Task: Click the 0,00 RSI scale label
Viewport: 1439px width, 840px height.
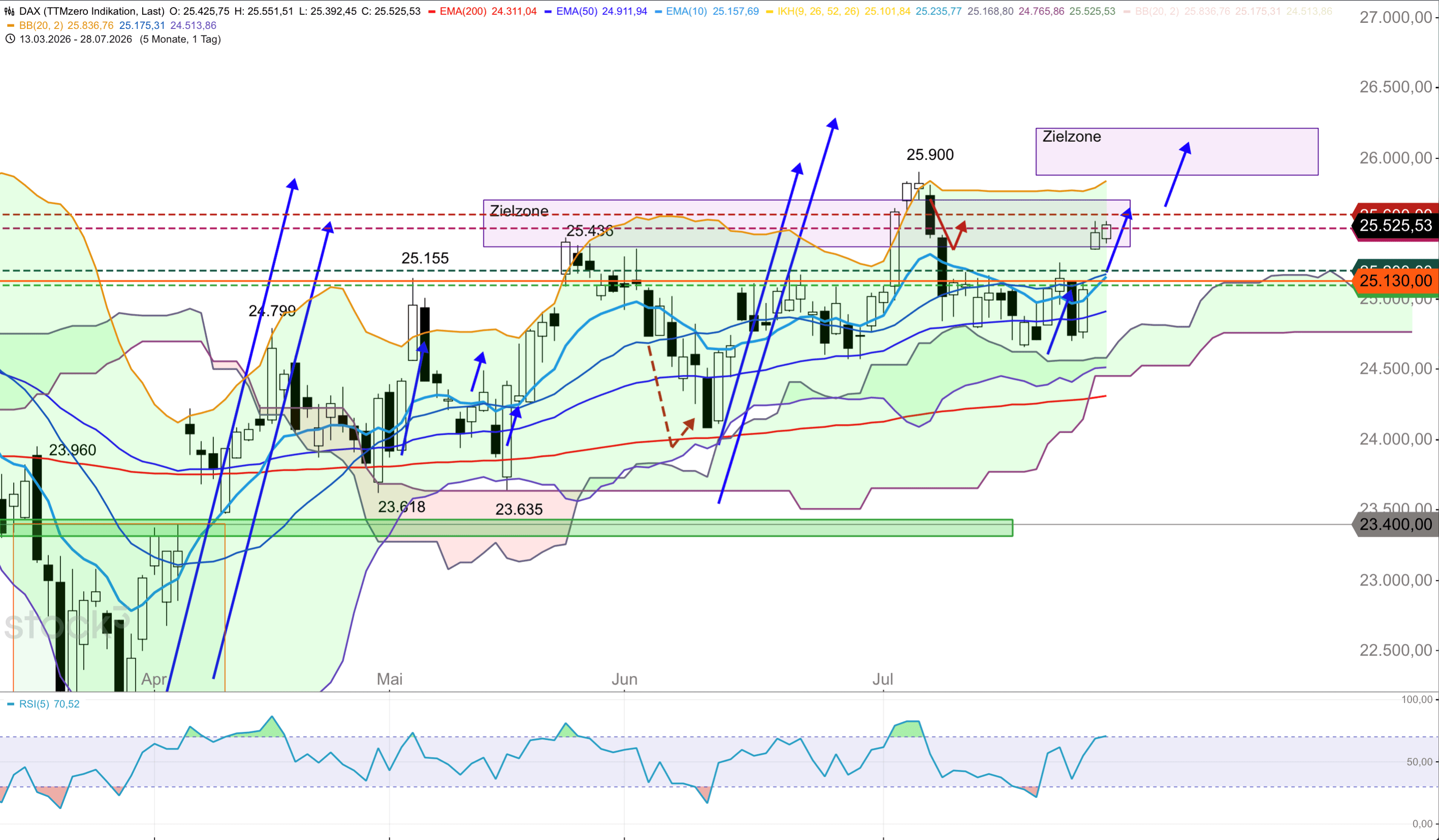Action: tap(1422, 824)
